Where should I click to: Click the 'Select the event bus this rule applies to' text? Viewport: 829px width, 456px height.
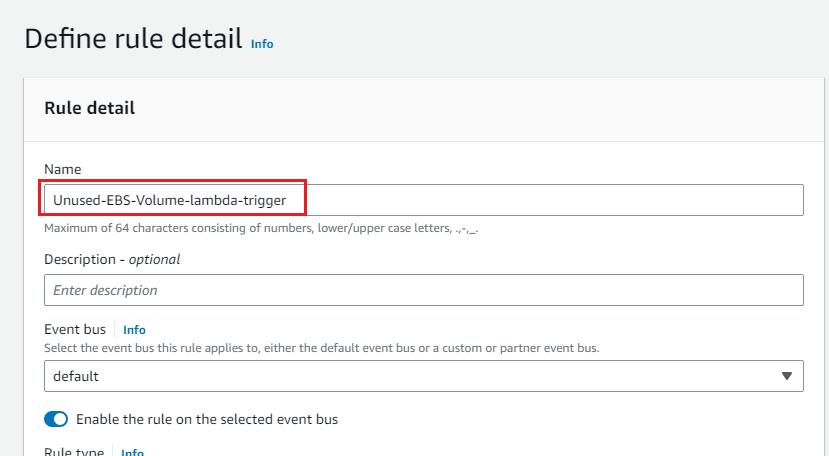[x=321, y=348]
